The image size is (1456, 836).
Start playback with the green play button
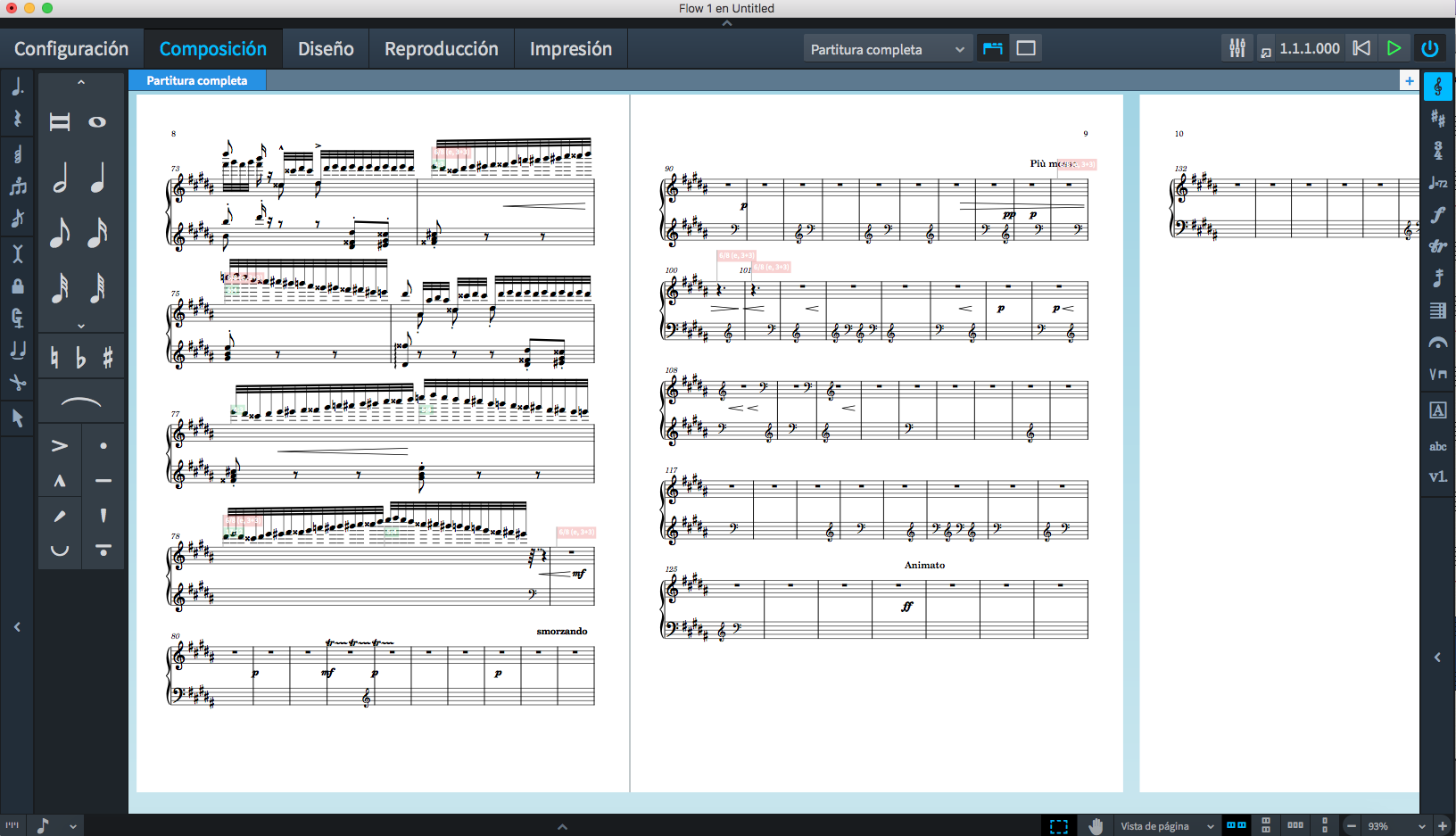click(x=1394, y=47)
